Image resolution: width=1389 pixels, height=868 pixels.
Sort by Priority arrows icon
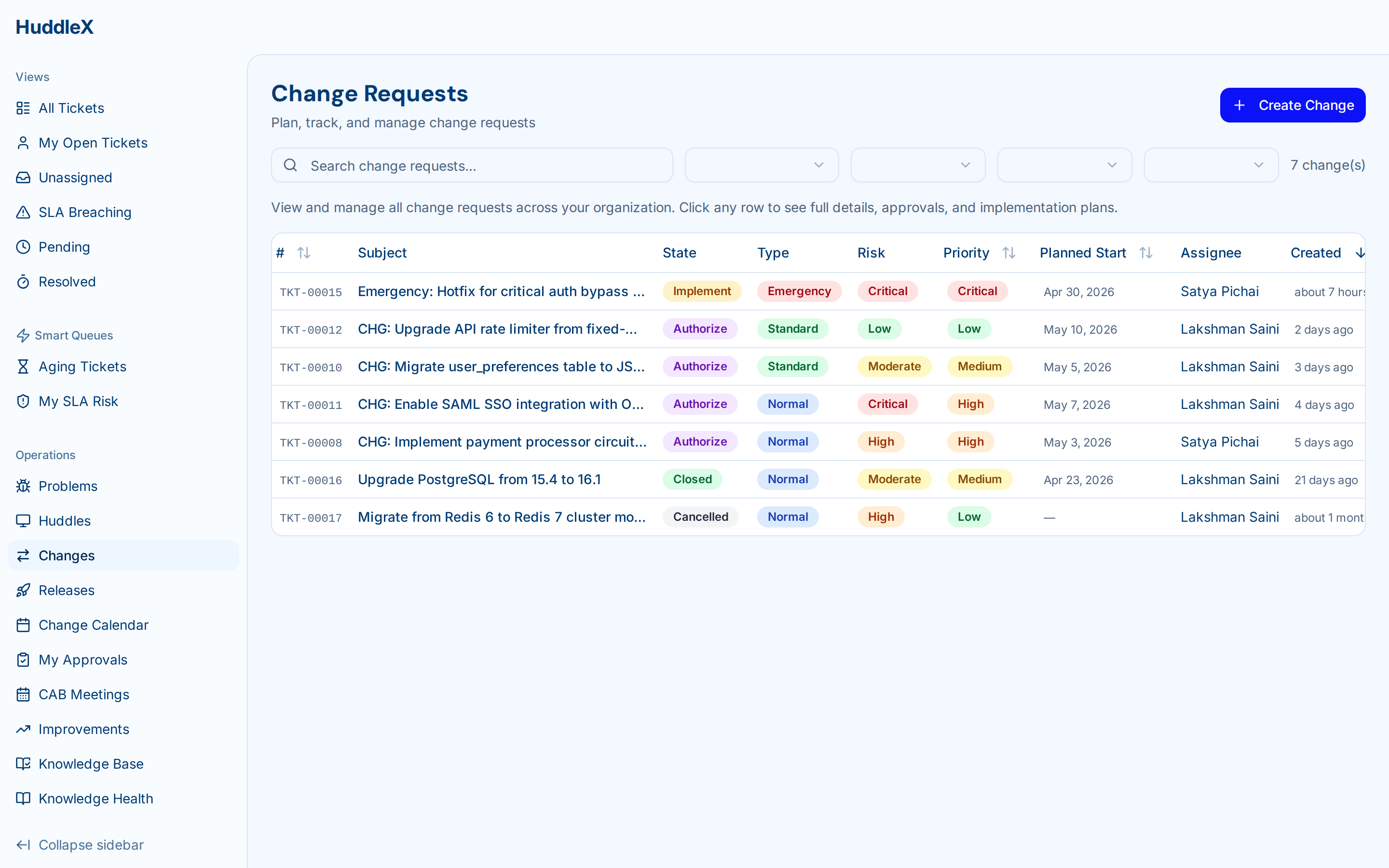1009,253
